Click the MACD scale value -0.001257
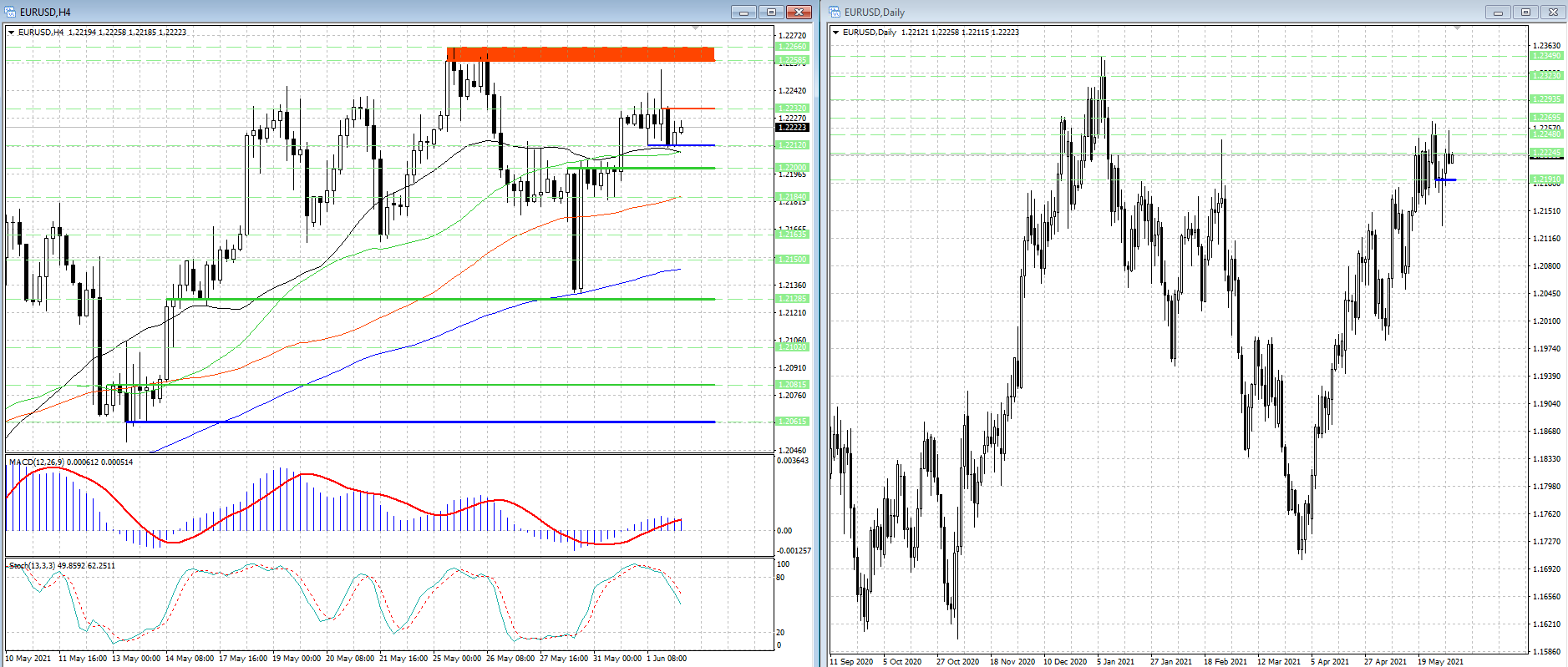Screen dimensions: 1568x667 click(x=794, y=551)
